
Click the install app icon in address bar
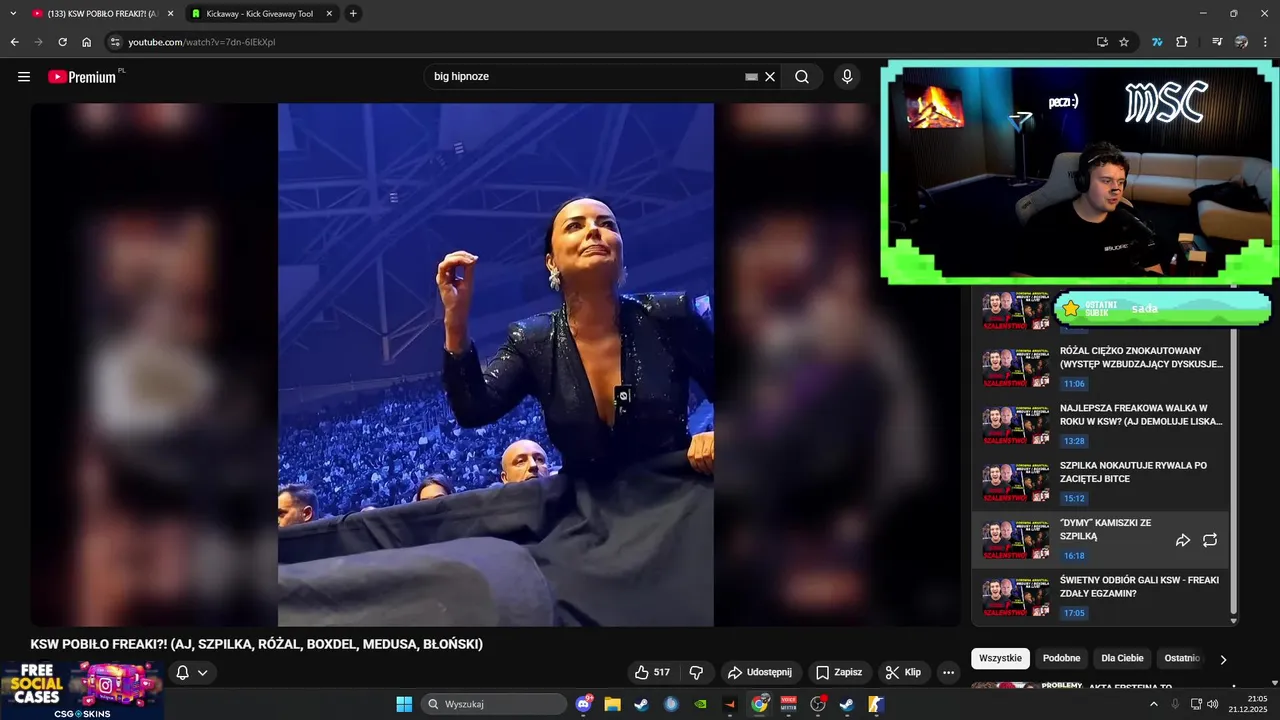1102,42
